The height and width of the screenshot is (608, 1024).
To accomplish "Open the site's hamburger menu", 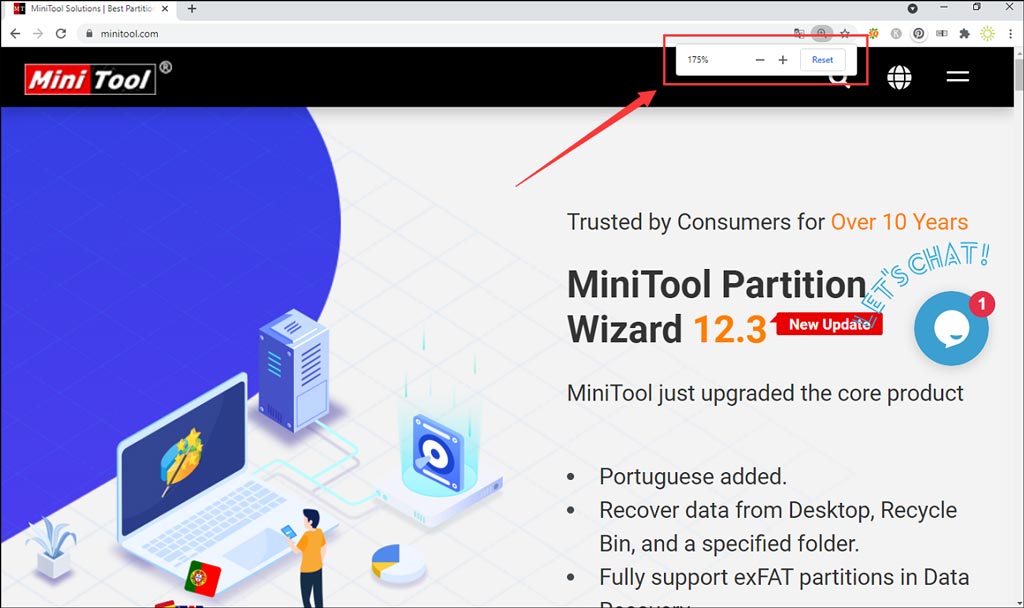I will coord(957,76).
